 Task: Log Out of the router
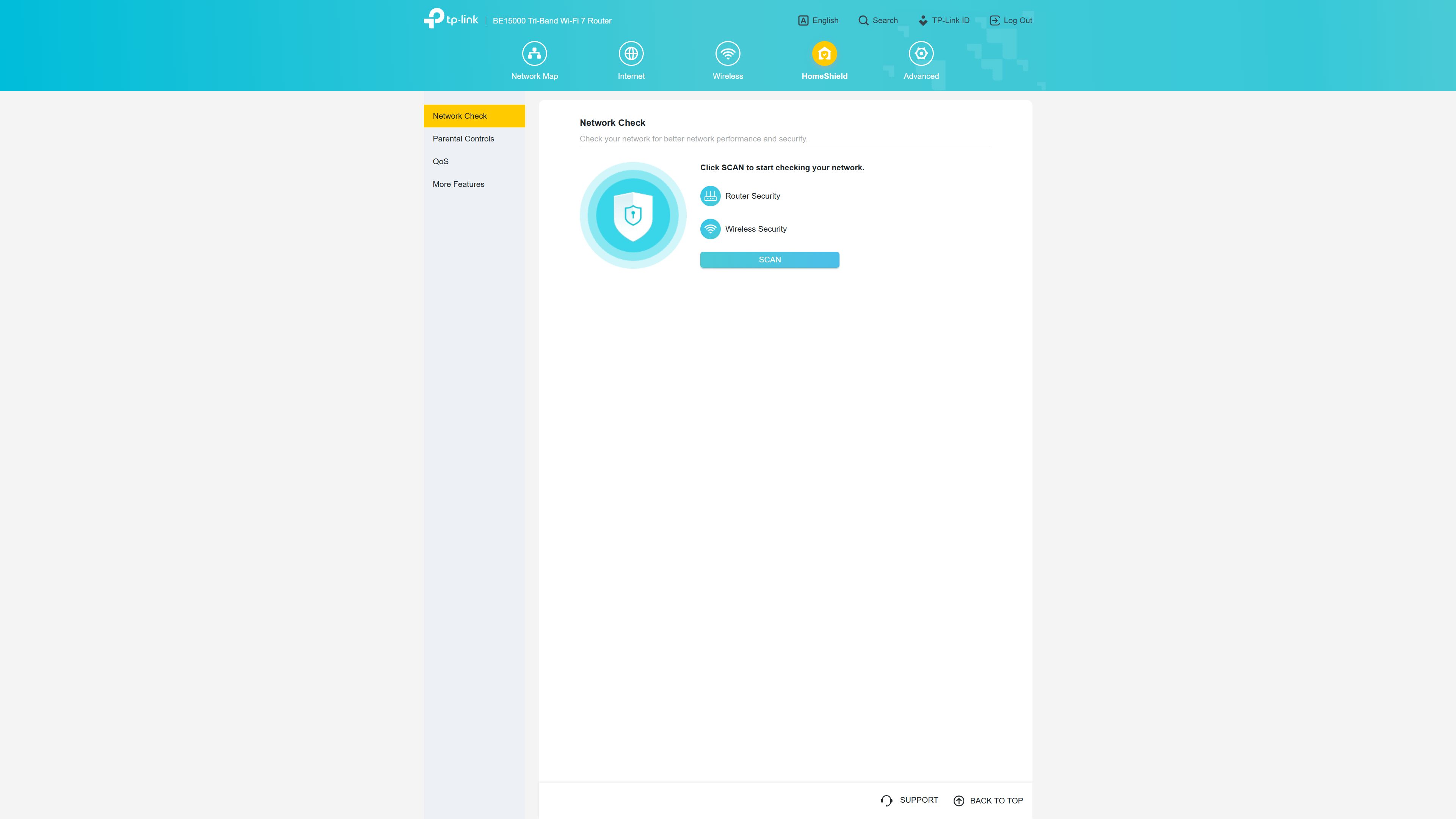point(1010,20)
